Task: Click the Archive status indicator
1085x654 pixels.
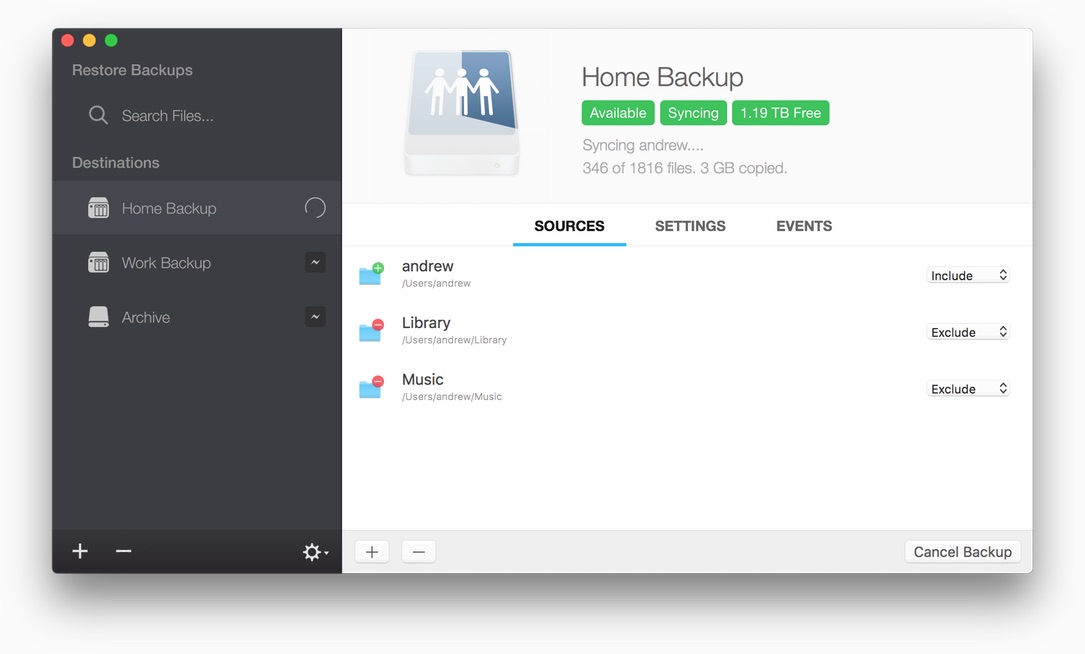Action: click(x=315, y=317)
